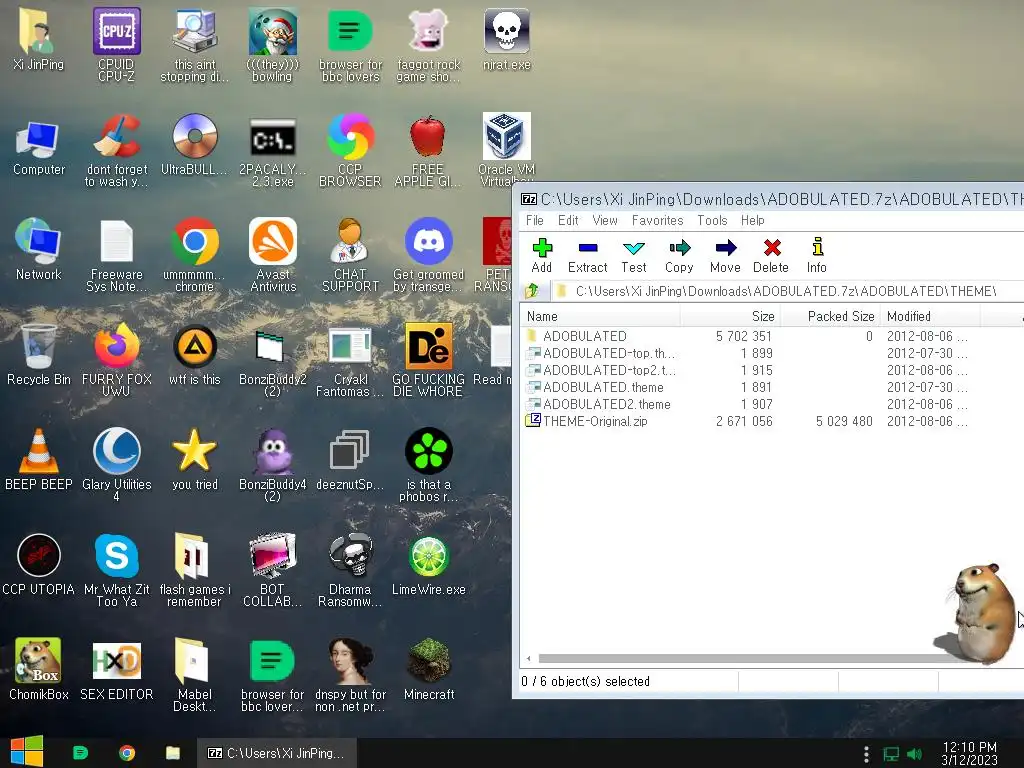Open Chrome from the taskbar
The height and width of the screenshot is (768, 1024).
click(127, 753)
